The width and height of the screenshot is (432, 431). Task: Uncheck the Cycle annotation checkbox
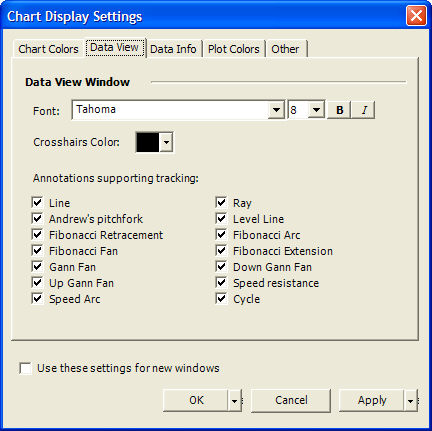coord(221,299)
